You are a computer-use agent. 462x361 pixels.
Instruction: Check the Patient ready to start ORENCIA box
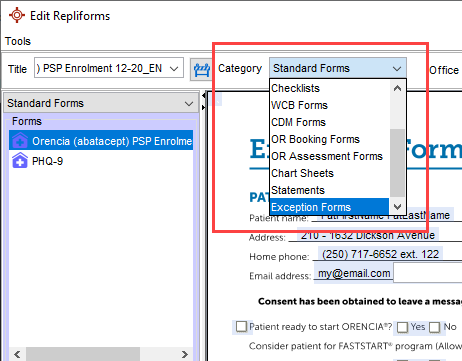click(241, 326)
